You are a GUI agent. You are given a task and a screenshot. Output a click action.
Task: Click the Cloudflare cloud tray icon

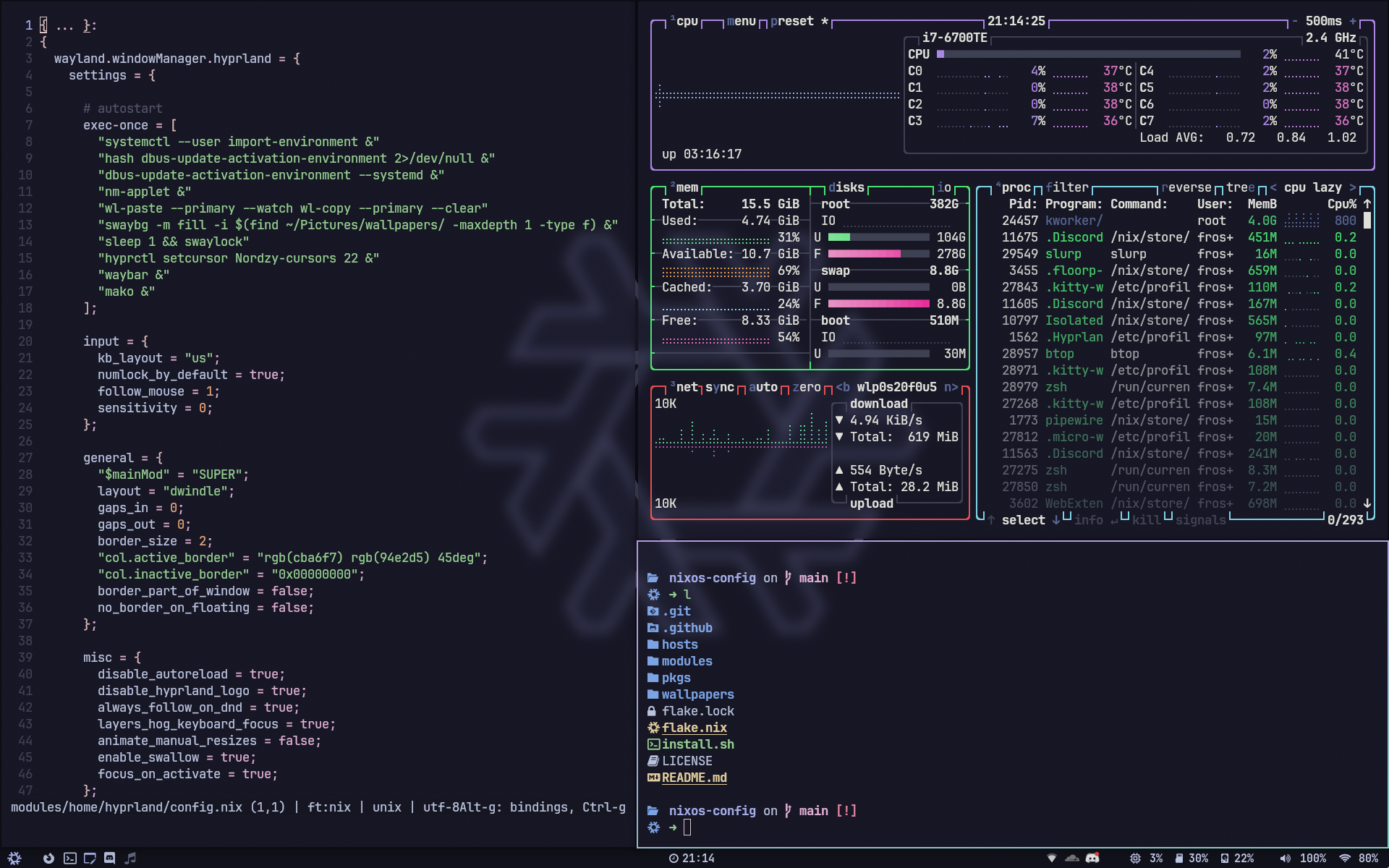tap(1072, 858)
